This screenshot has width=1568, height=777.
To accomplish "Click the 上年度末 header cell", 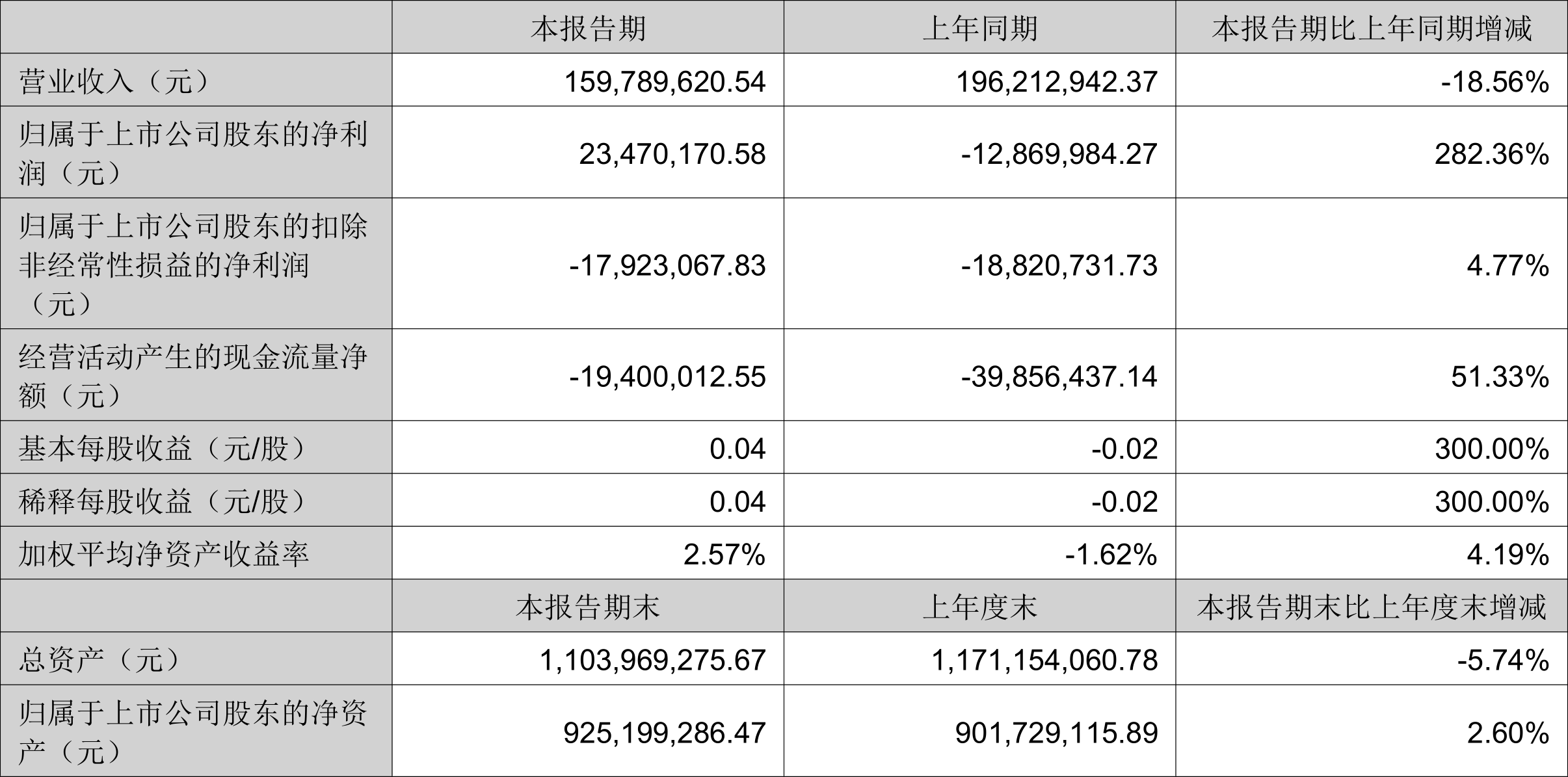I will point(979,607).
